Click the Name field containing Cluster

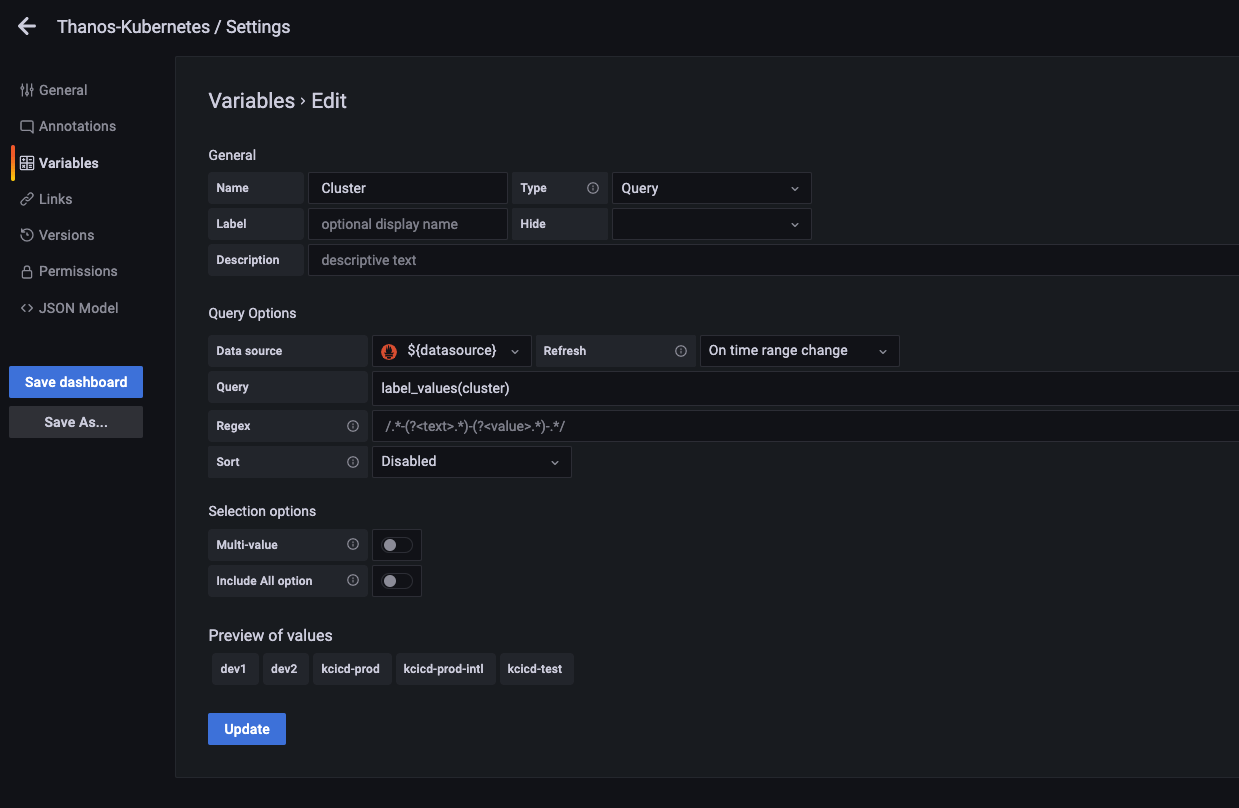pyautogui.click(x=408, y=188)
